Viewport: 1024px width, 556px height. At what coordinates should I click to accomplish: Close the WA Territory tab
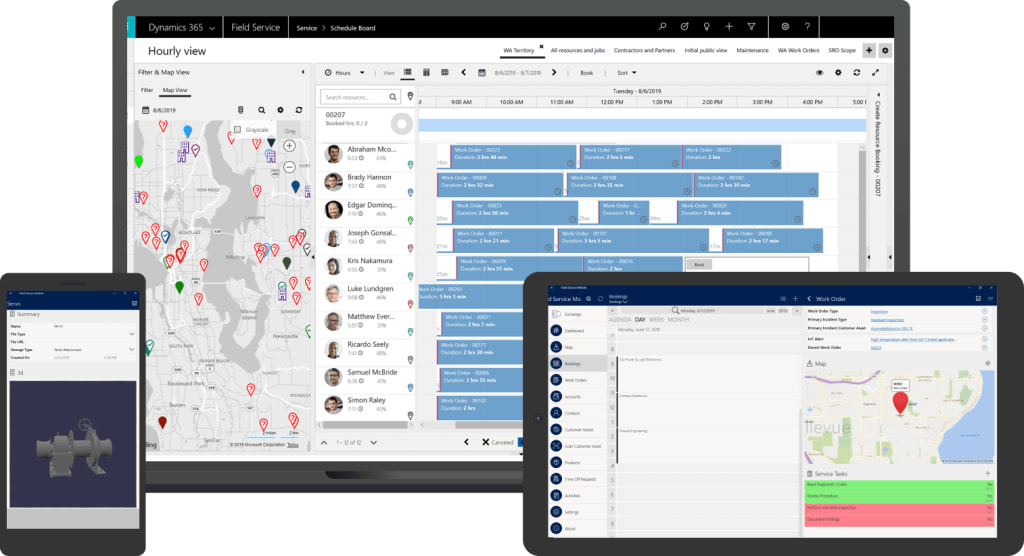tap(541, 46)
